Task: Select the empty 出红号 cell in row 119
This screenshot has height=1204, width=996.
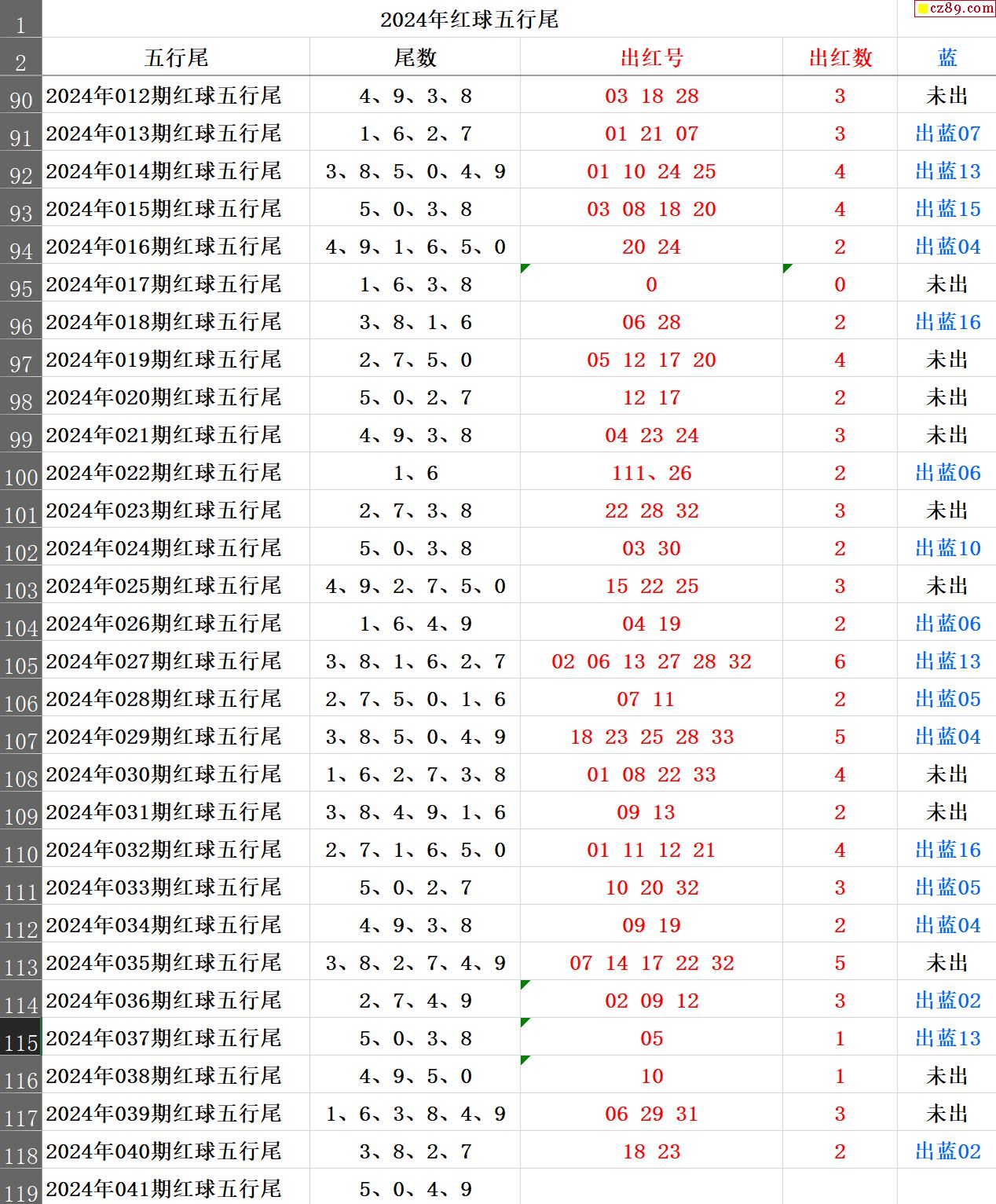Action: click(x=651, y=1188)
